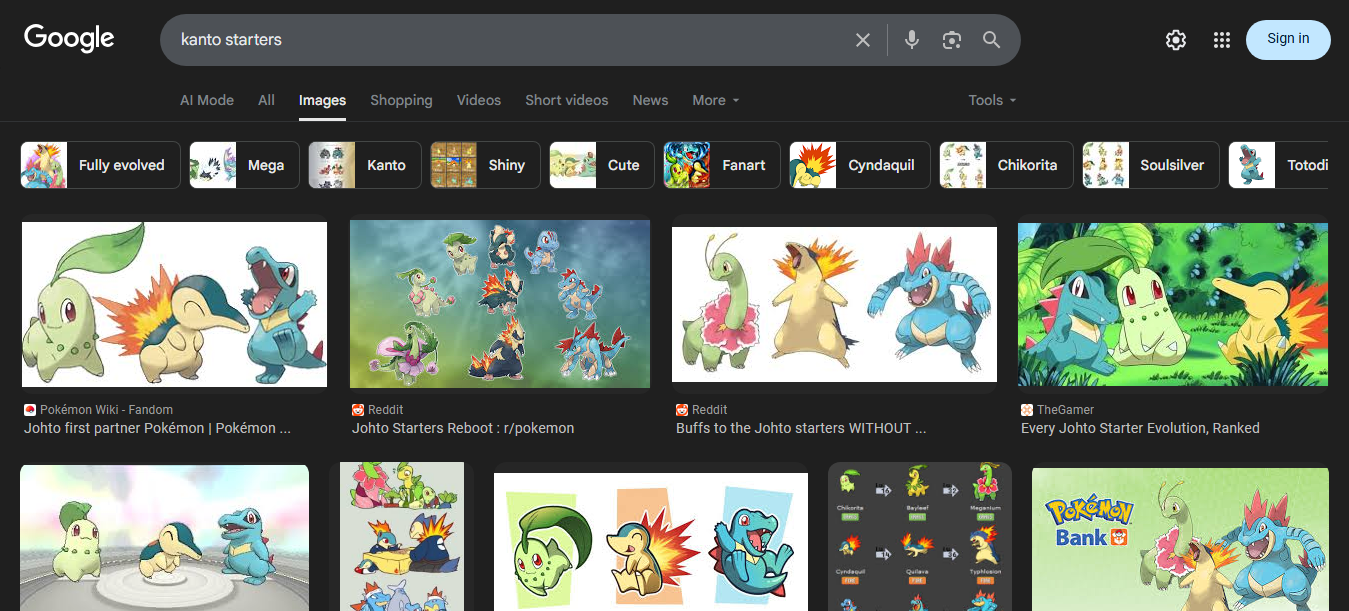
Task: Open 'Johto Starters Reboot : r/pokemon' link
Action: point(463,428)
